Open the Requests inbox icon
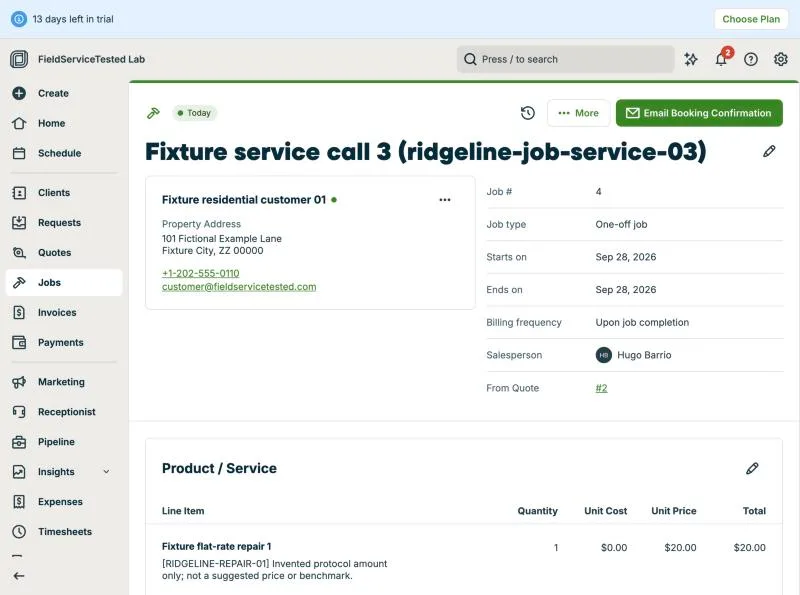 tap(19, 222)
